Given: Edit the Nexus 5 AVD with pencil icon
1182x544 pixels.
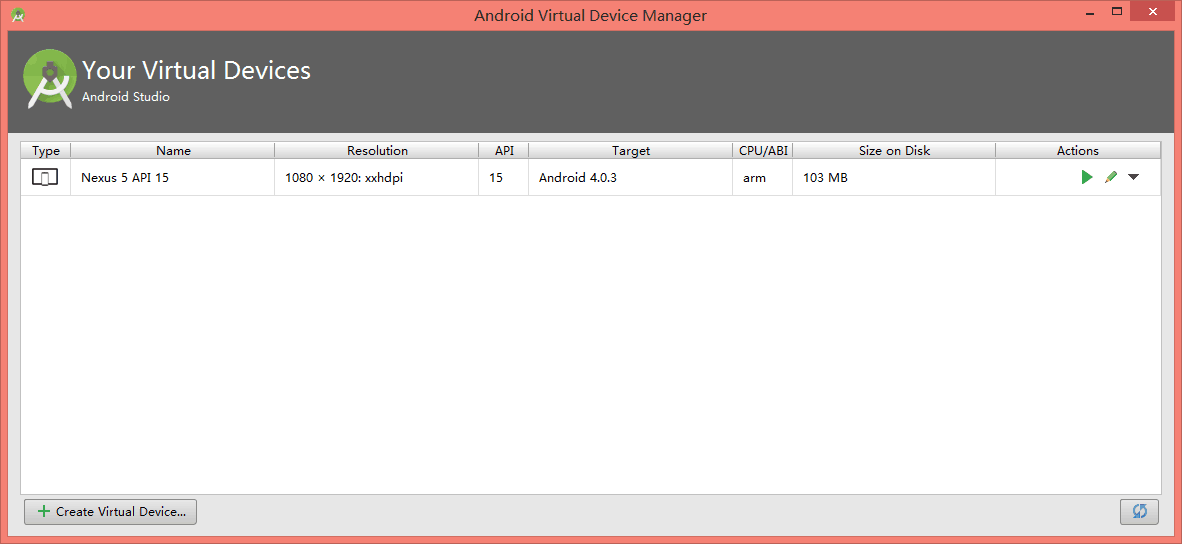Looking at the screenshot, I should (1110, 177).
